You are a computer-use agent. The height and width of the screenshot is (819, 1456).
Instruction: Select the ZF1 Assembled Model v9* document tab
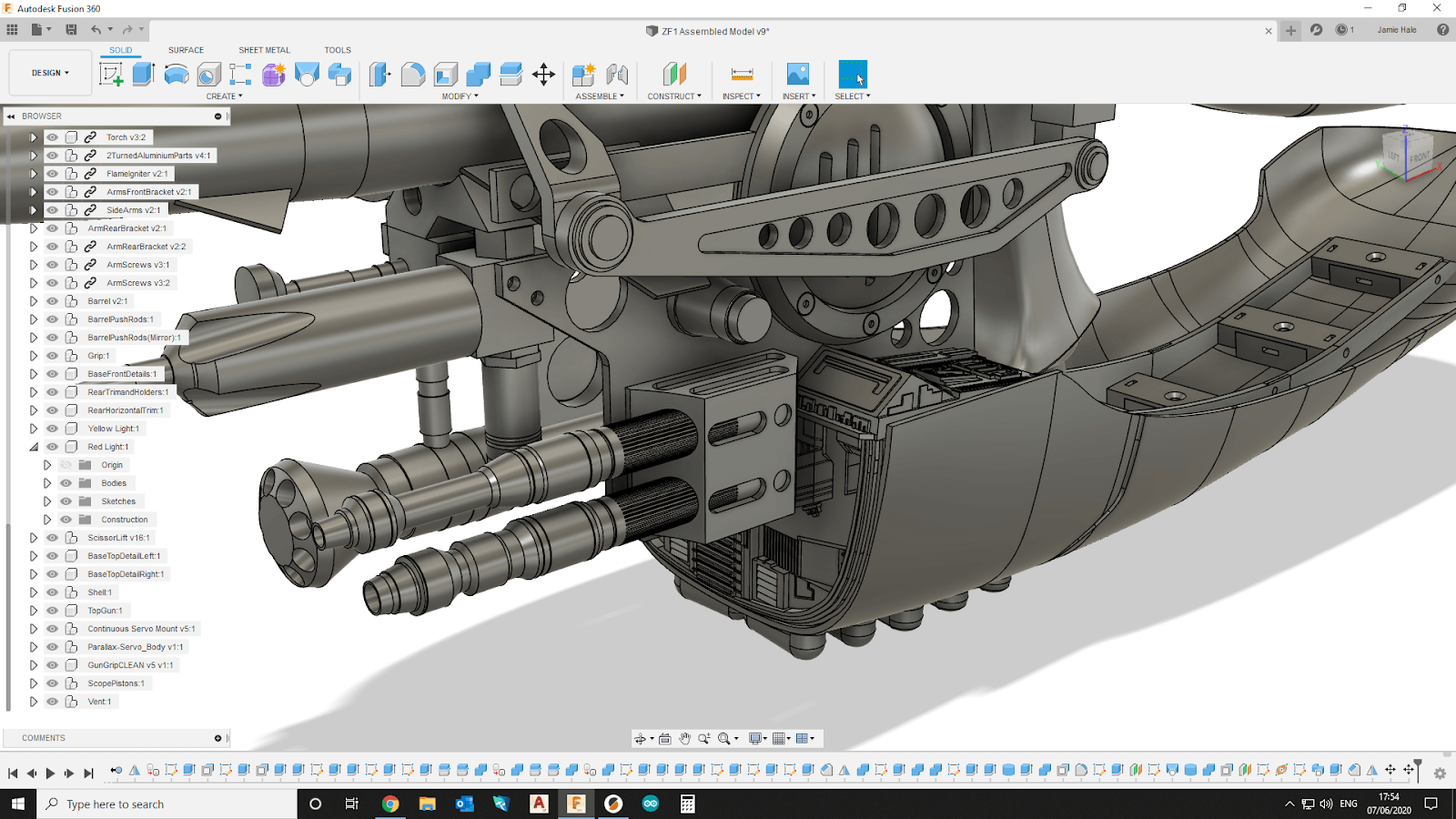pos(707,31)
